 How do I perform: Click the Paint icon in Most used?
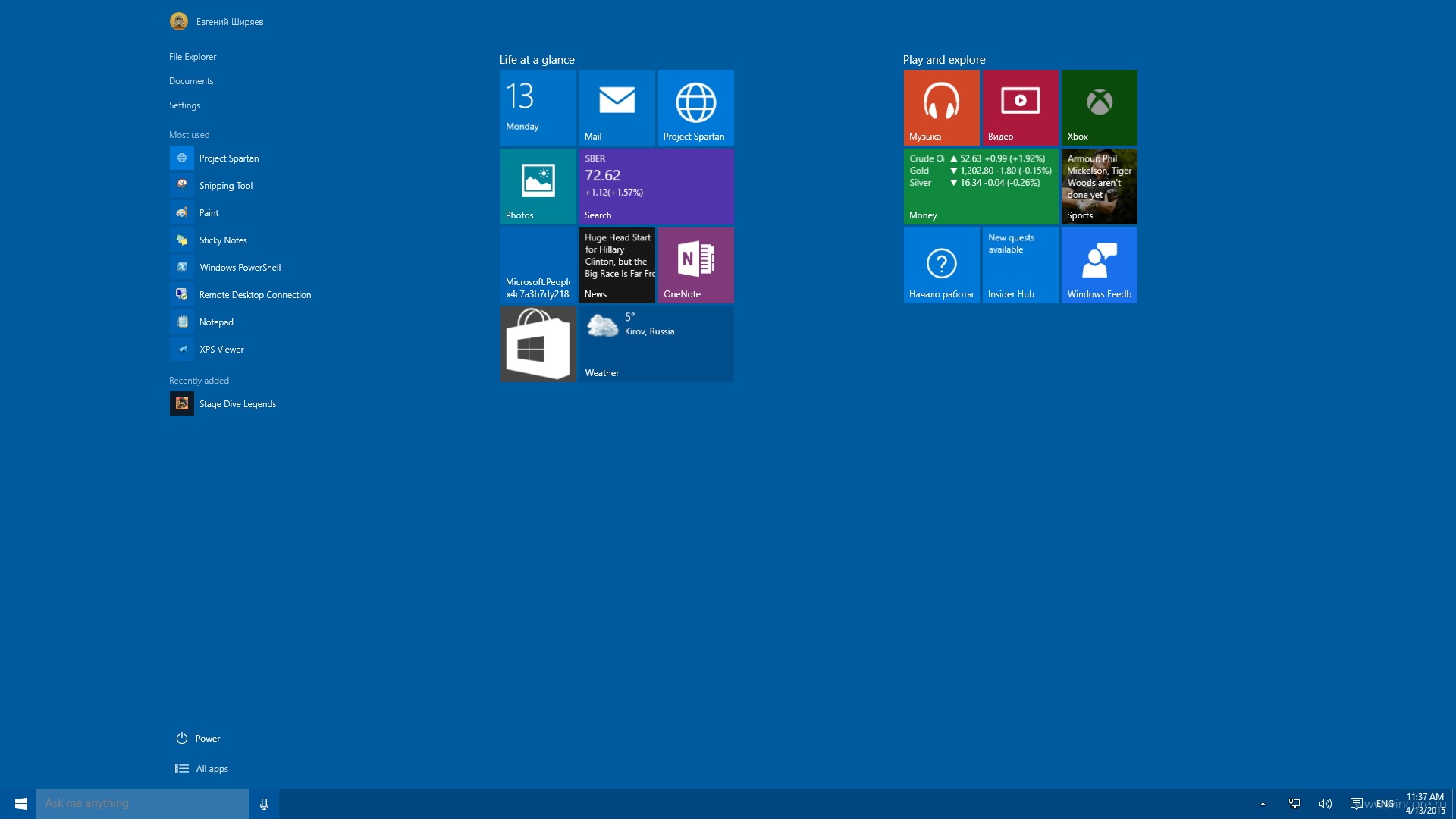click(x=182, y=213)
